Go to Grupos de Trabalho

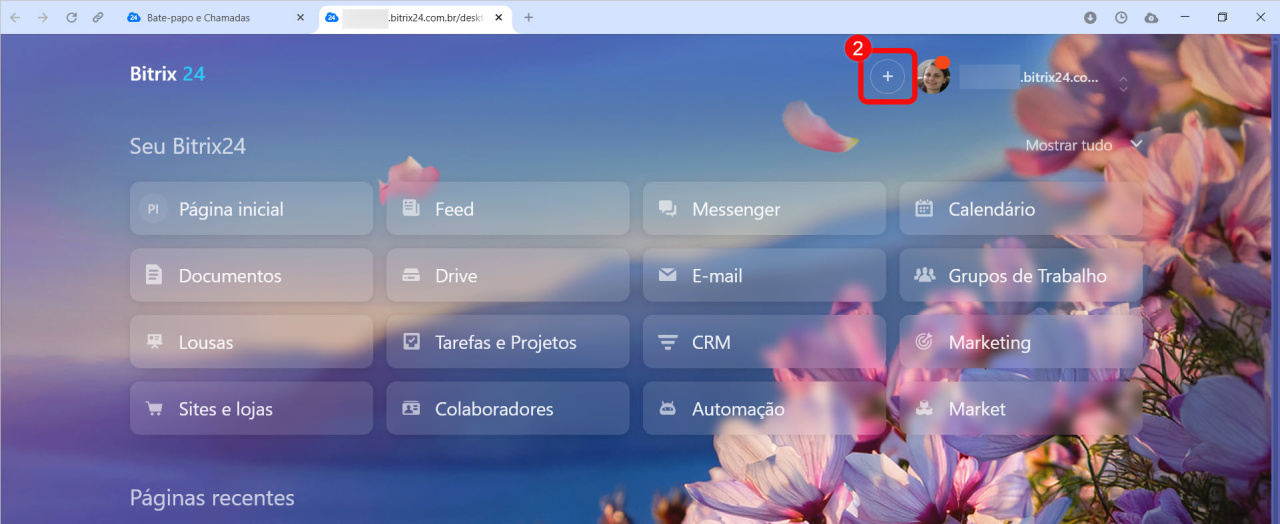coord(1027,276)
